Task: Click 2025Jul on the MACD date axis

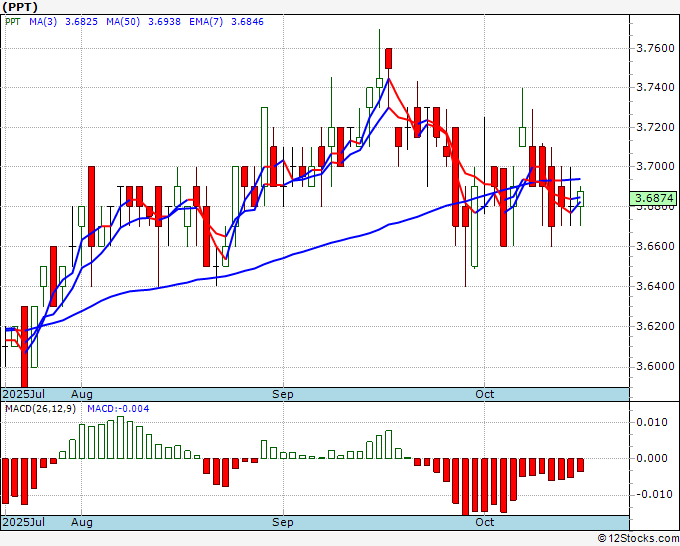Action: (23, 522)
